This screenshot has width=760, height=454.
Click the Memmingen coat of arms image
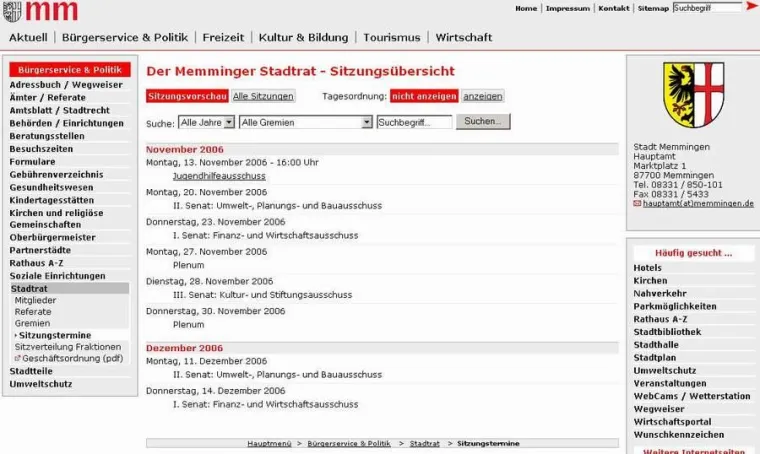[694, 94]
